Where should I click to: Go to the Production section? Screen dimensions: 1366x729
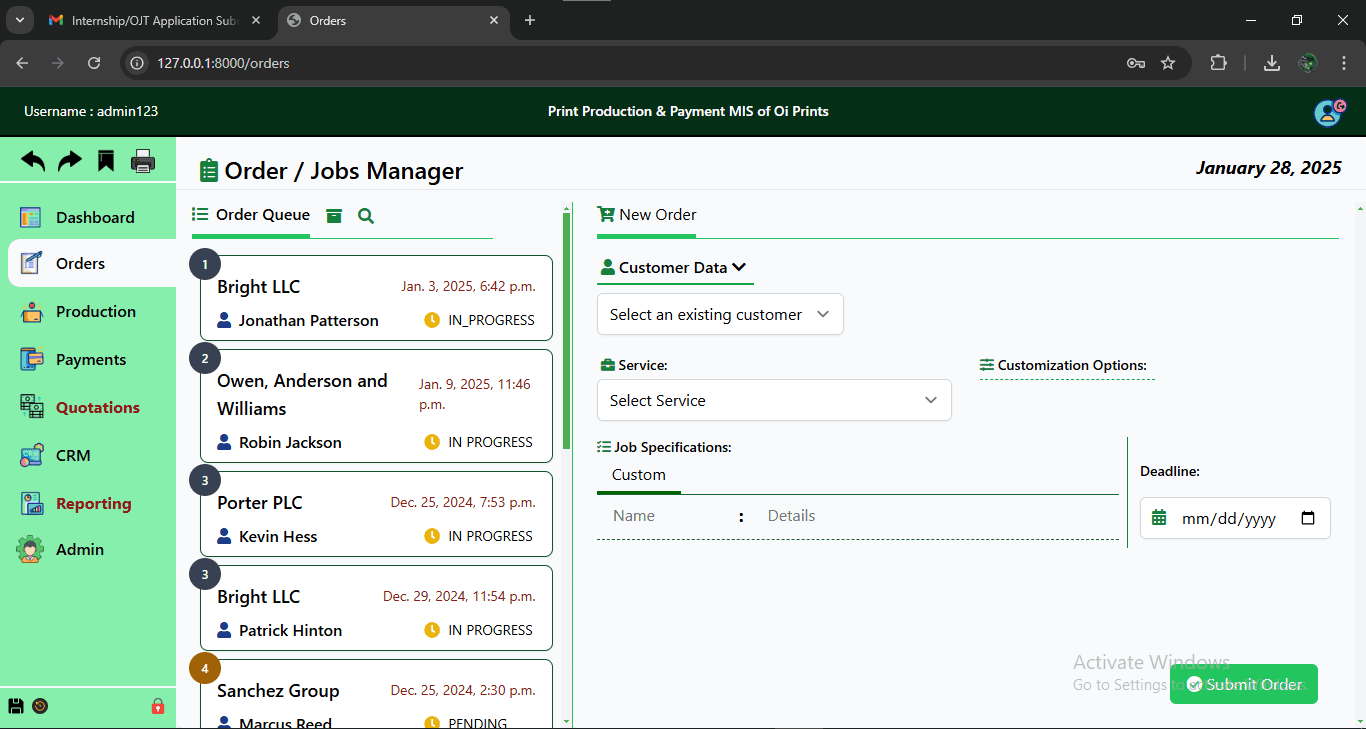[x=88, y=312]
